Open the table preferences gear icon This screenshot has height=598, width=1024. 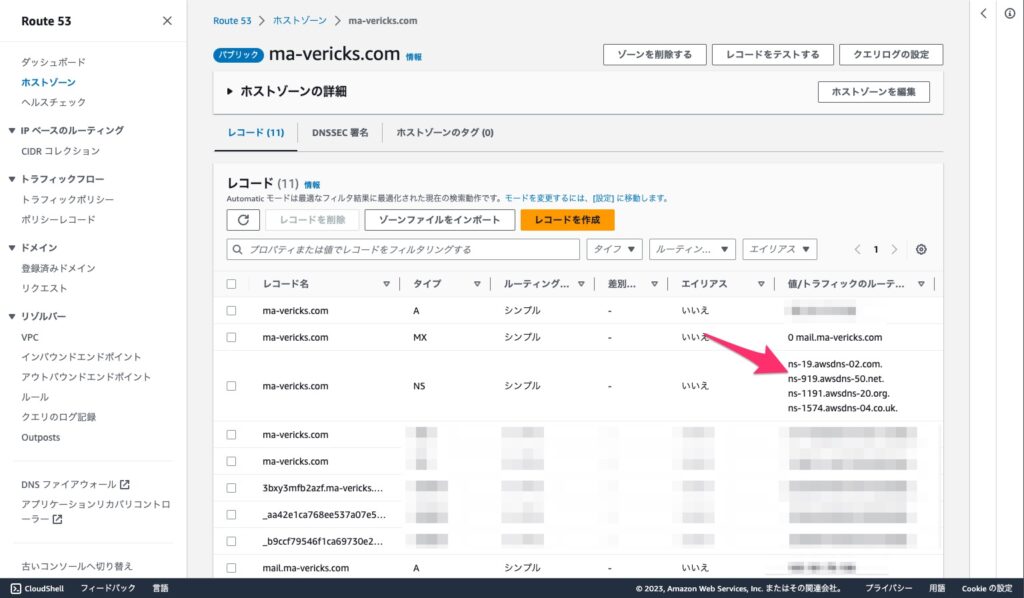pyautogui.click(x=921, y=249)
